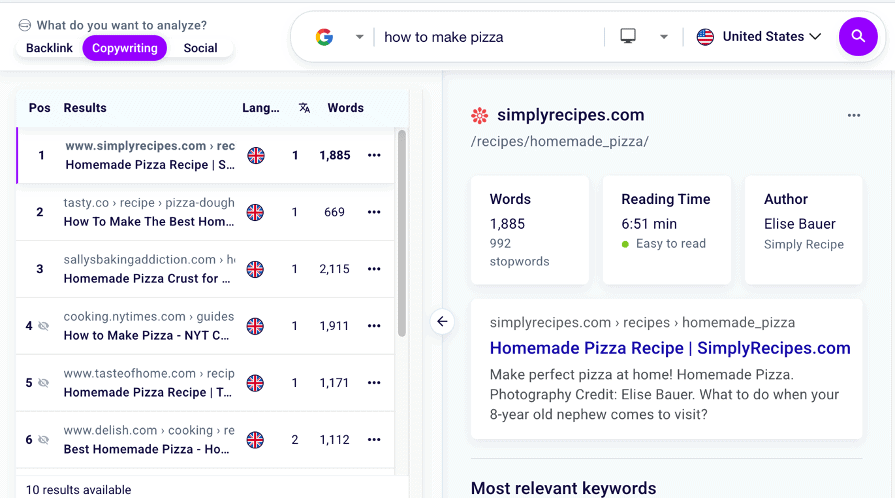Click the chat bubble icon beside 'What do you want to analyze?'
896x498 pixels.
(x=25, y=25)
